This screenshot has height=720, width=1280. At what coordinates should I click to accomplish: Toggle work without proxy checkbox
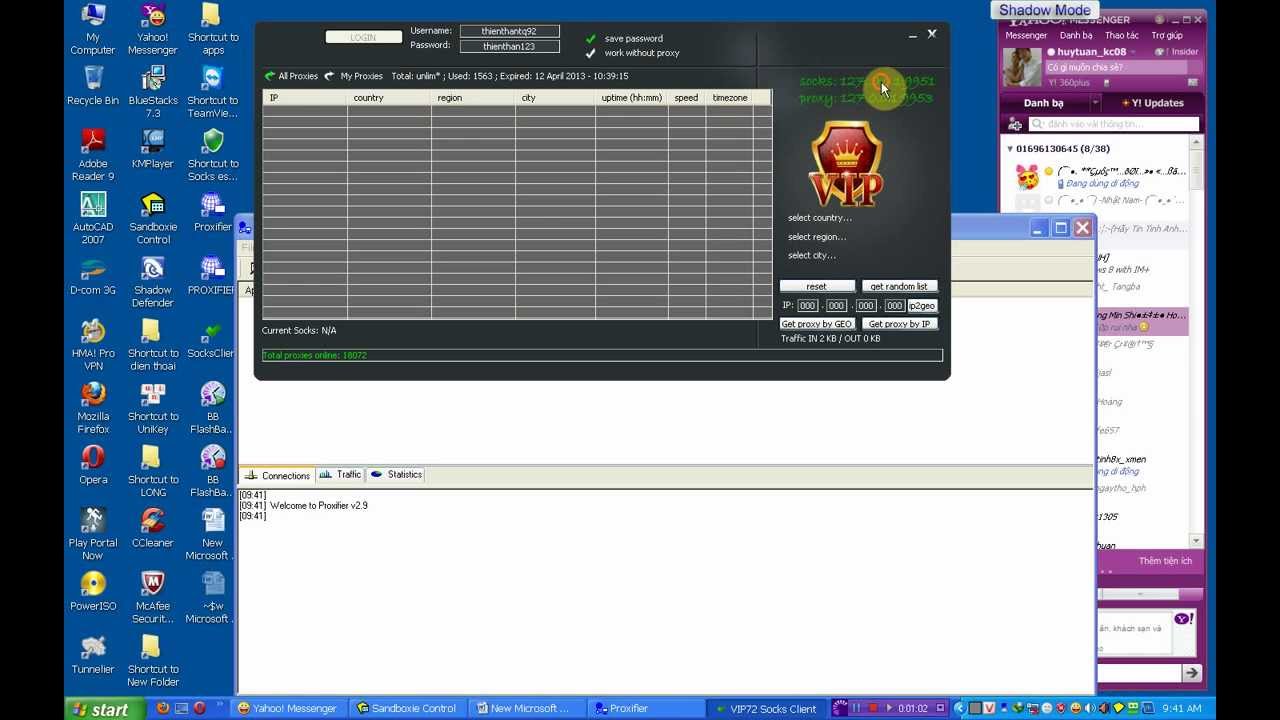pos(591,53)
